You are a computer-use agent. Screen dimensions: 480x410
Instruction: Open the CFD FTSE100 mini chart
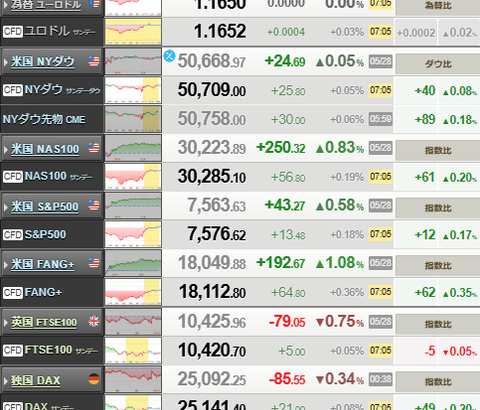point(133,350)
